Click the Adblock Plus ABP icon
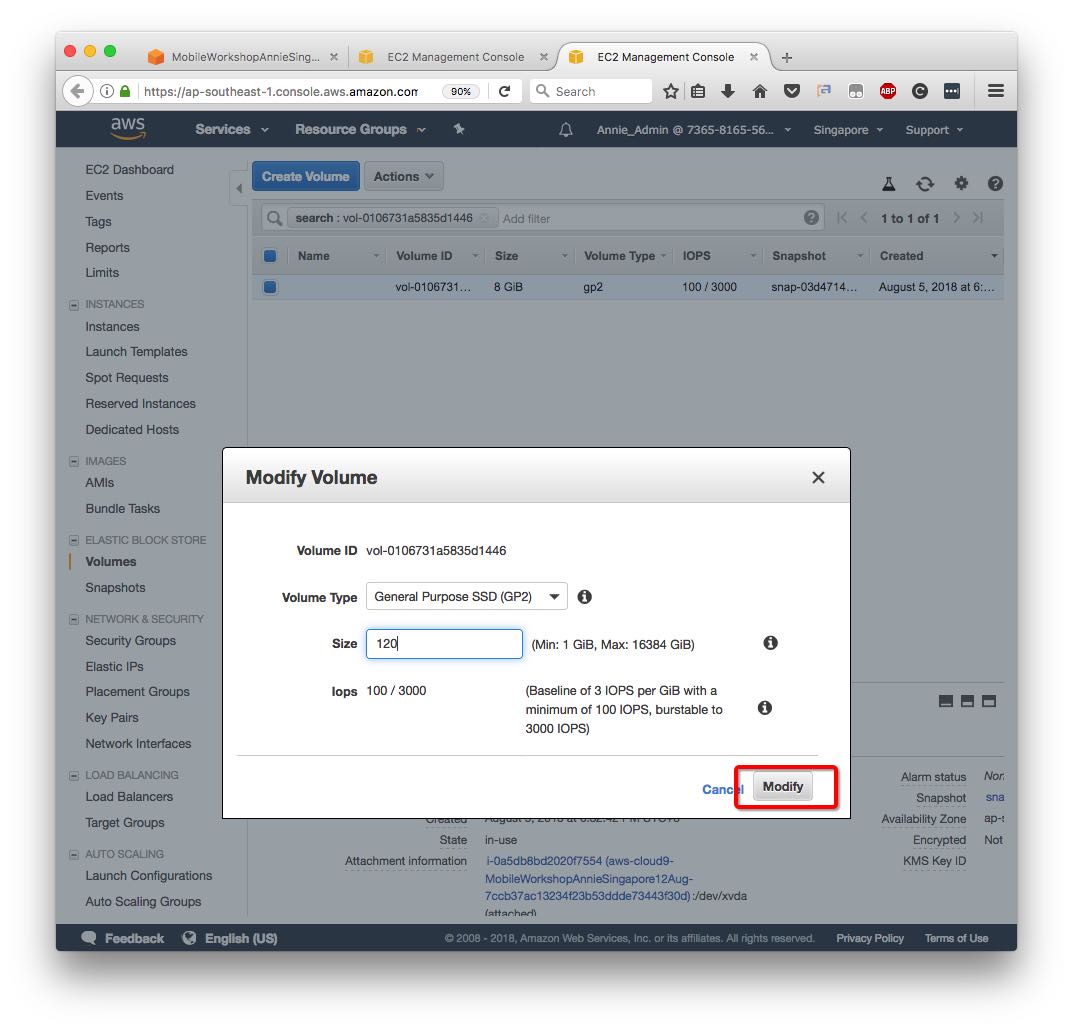This screenshot has height=1031, width=1073. pyautogui.click(x=888, y=91)
